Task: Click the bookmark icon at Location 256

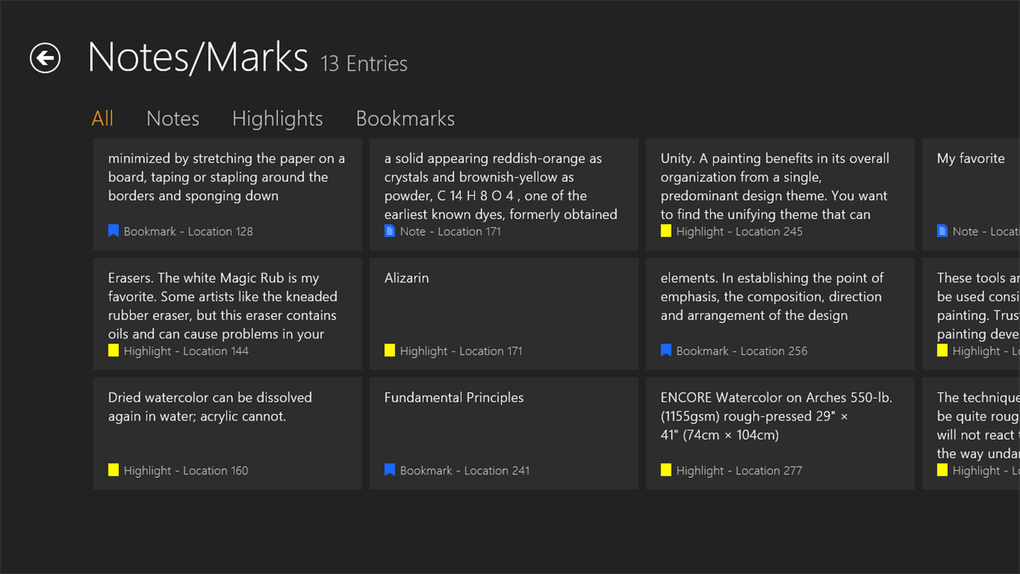Action: 666,351
